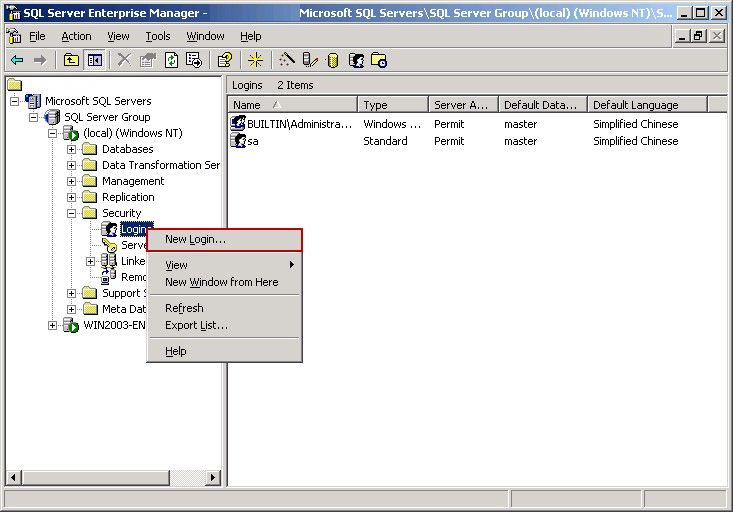Click the Delete X toolbar icon
This screenshot has height=512, width=733.
(124, 60)
